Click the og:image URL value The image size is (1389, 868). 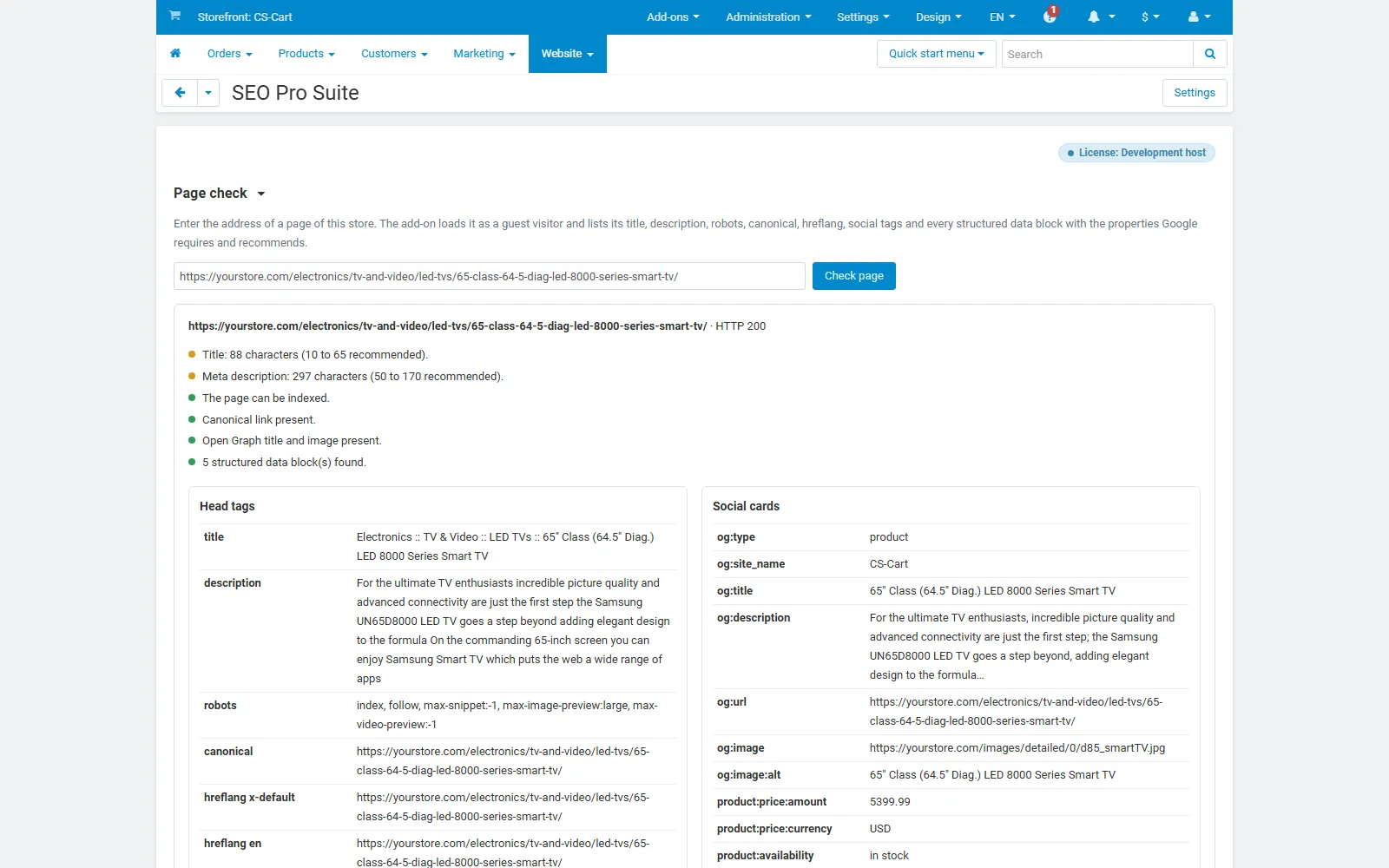pos(1017,748)
